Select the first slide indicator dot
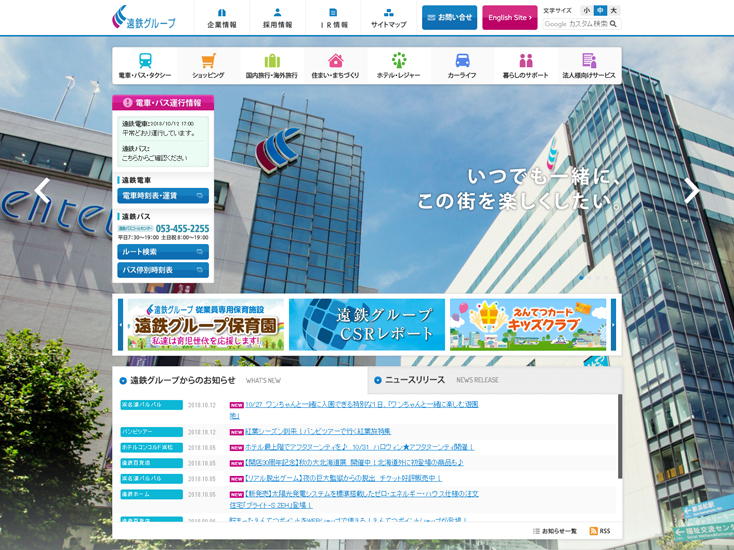734x550 pixels. click(x=581, y=278)
